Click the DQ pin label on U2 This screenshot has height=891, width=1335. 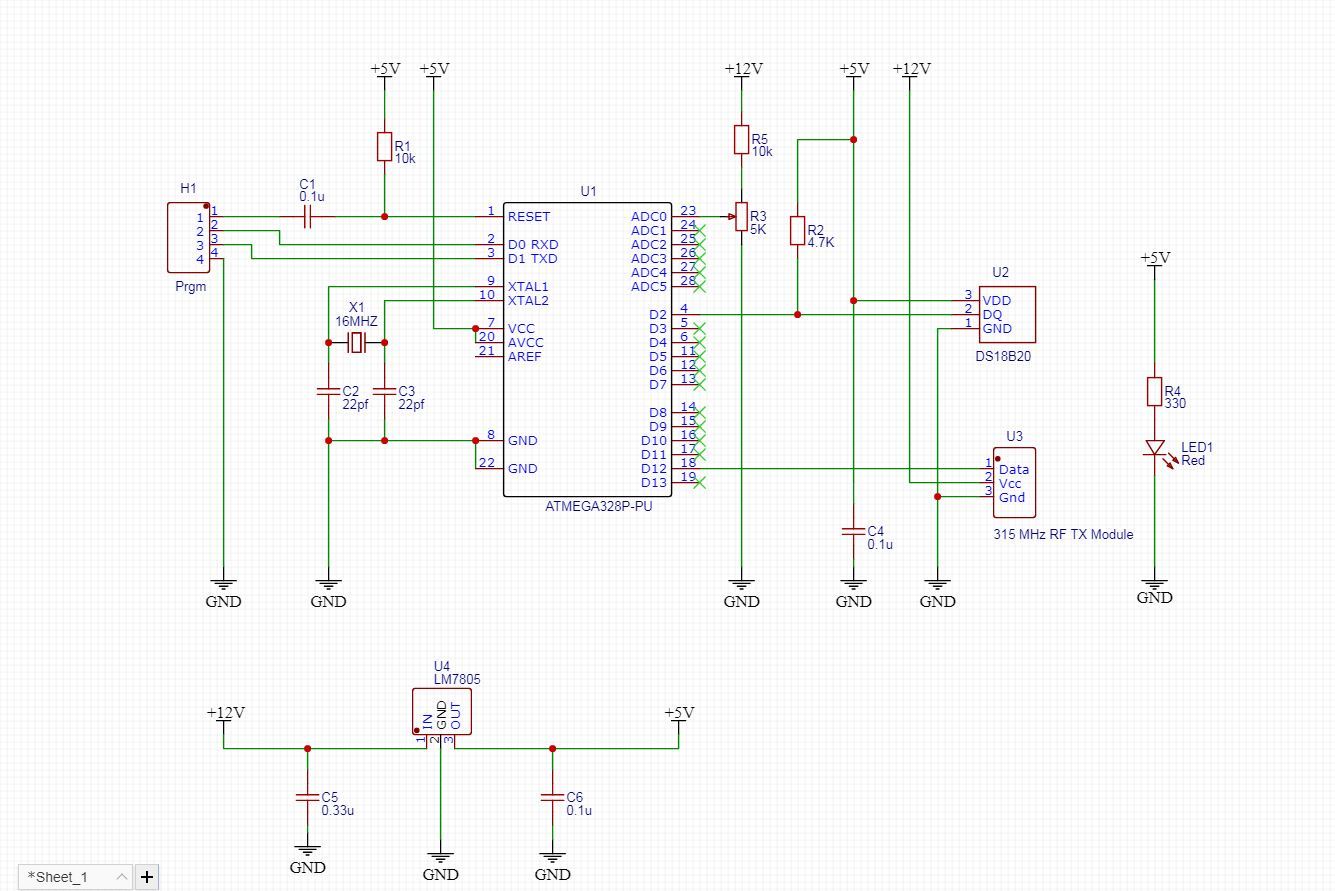992,314
